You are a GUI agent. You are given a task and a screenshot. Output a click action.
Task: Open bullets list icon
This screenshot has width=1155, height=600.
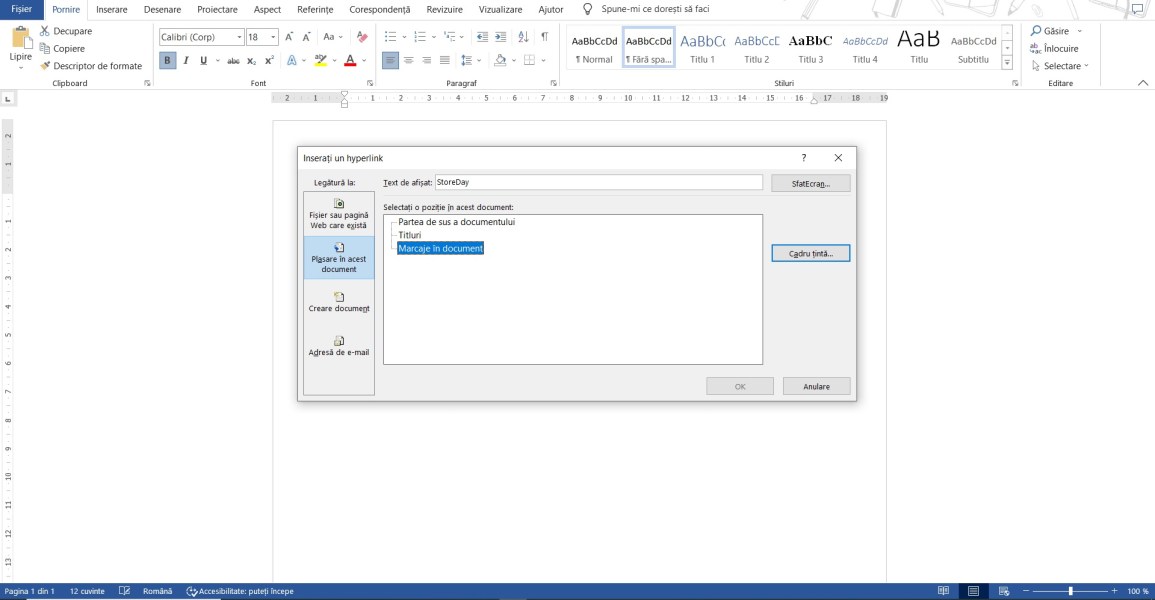pyautogui.click(x=390, y=37)
